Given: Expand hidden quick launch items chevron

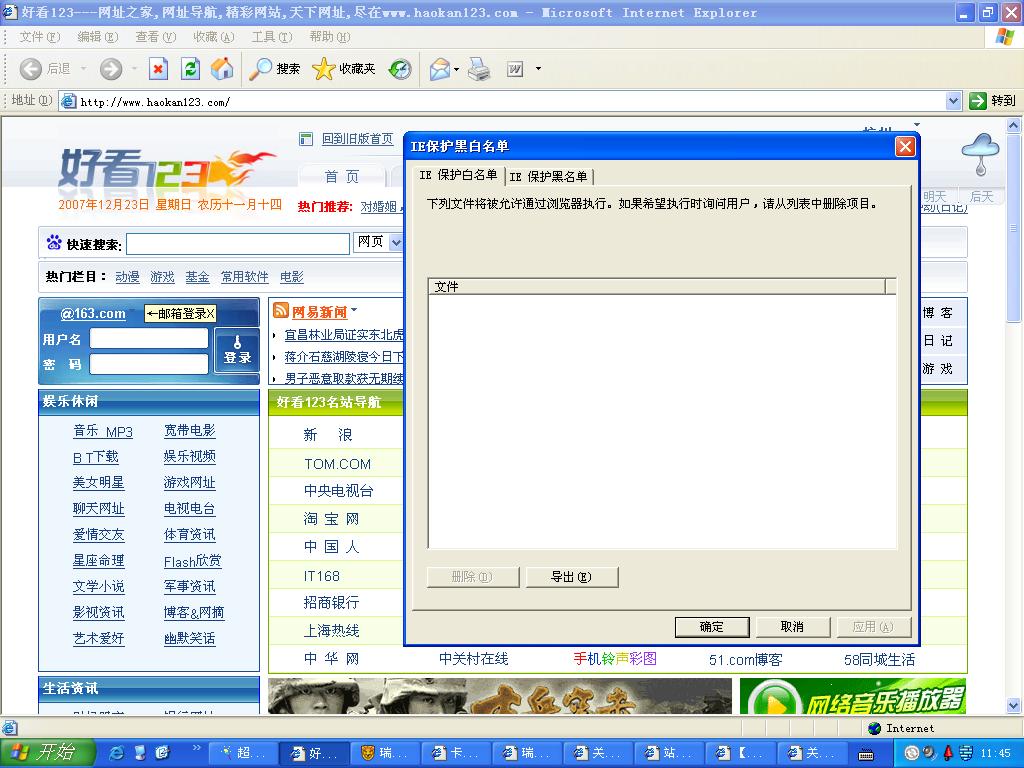Looking at the screenshot, I should 197,747.
